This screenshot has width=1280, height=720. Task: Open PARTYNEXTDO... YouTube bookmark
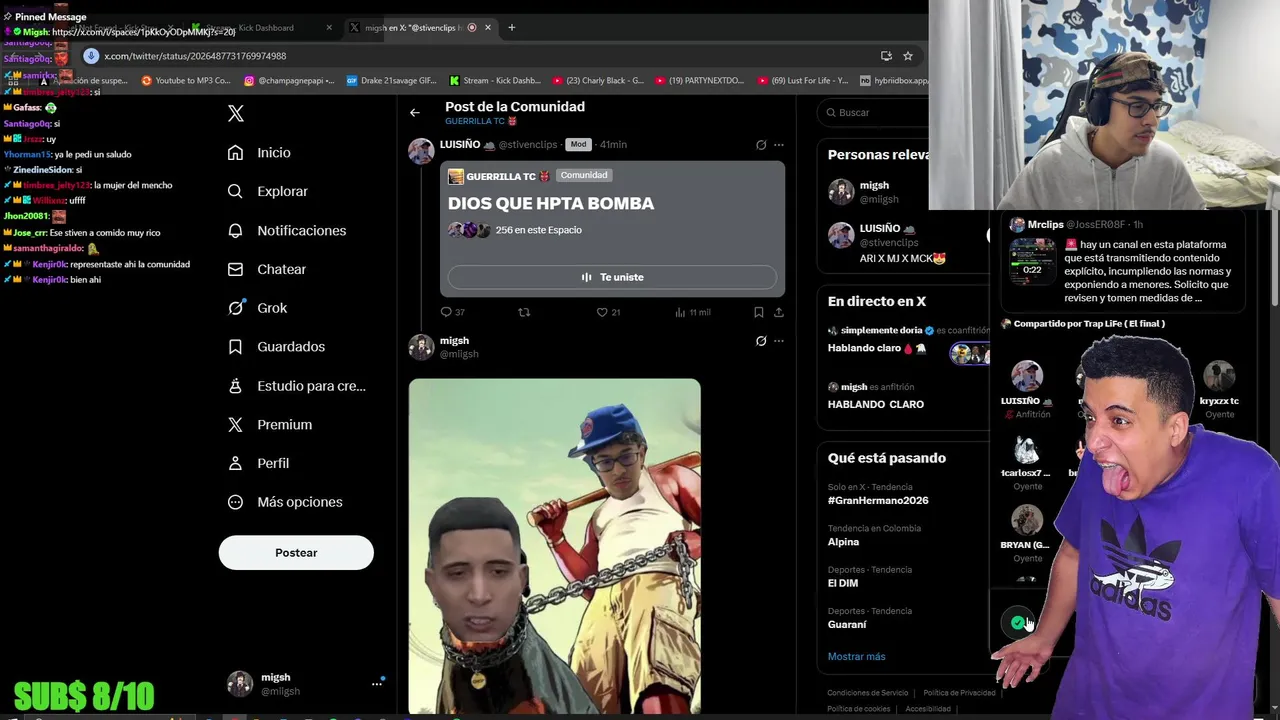[699, 81]
